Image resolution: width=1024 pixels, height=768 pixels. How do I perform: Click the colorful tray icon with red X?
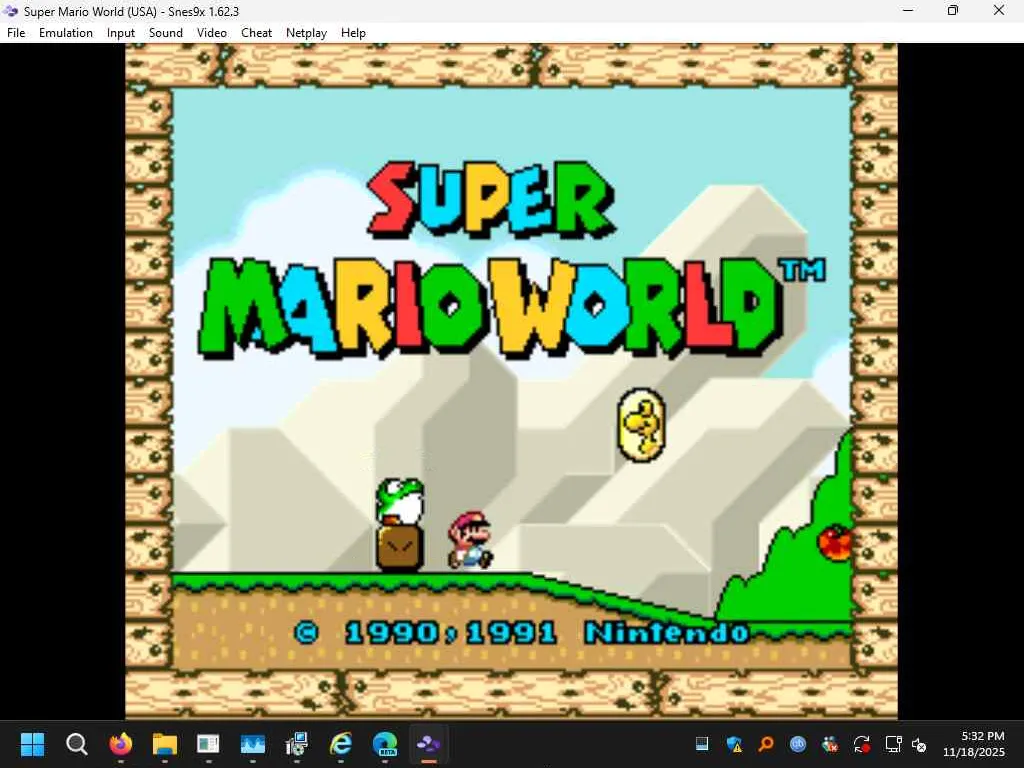coord(830,744)
